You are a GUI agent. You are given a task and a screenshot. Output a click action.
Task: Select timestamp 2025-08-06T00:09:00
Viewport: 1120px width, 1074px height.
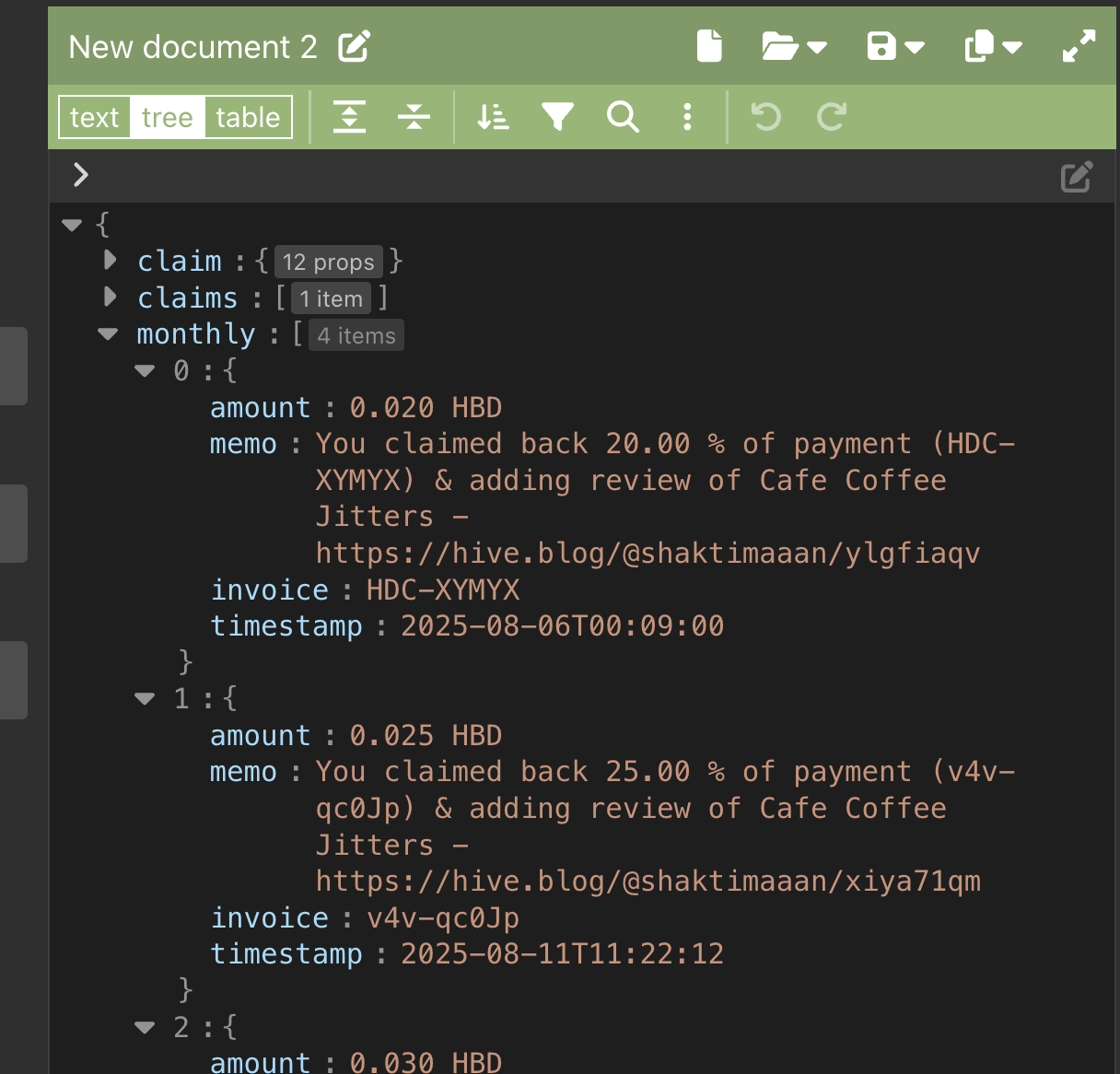point(562,625)
